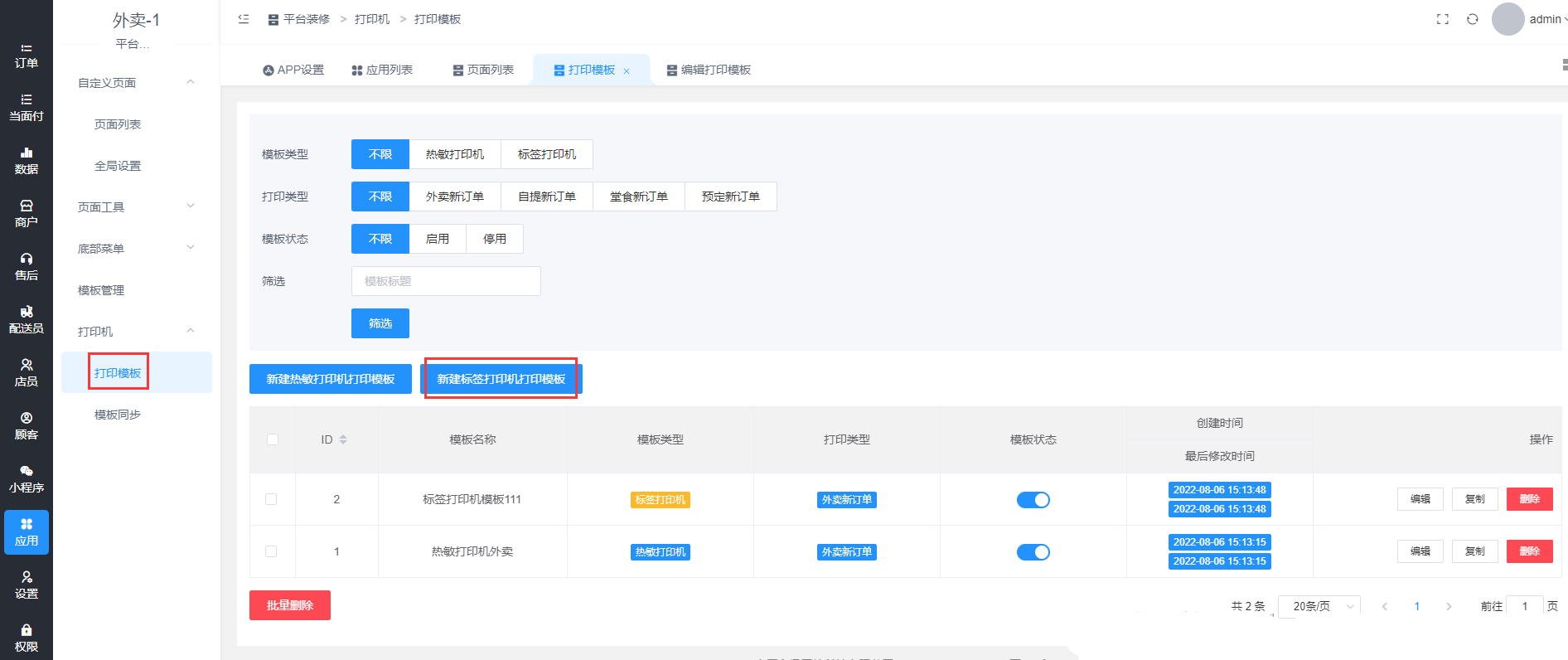This screenshot has height=660, width=1568.
Task: Select 标签打印机 template type filter
Action: pyautogui.click(x=547, y=154)
